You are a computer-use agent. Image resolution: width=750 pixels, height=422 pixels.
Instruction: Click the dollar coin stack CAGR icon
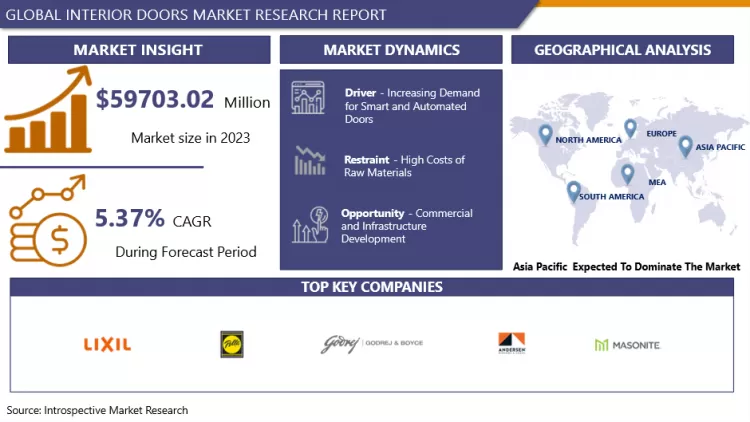48,221
